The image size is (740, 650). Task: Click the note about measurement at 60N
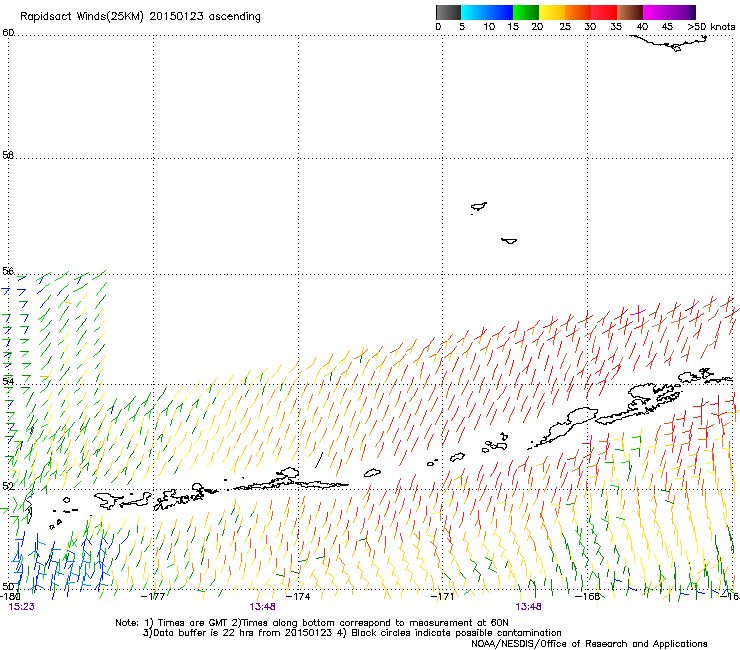(x=370, y=623)
